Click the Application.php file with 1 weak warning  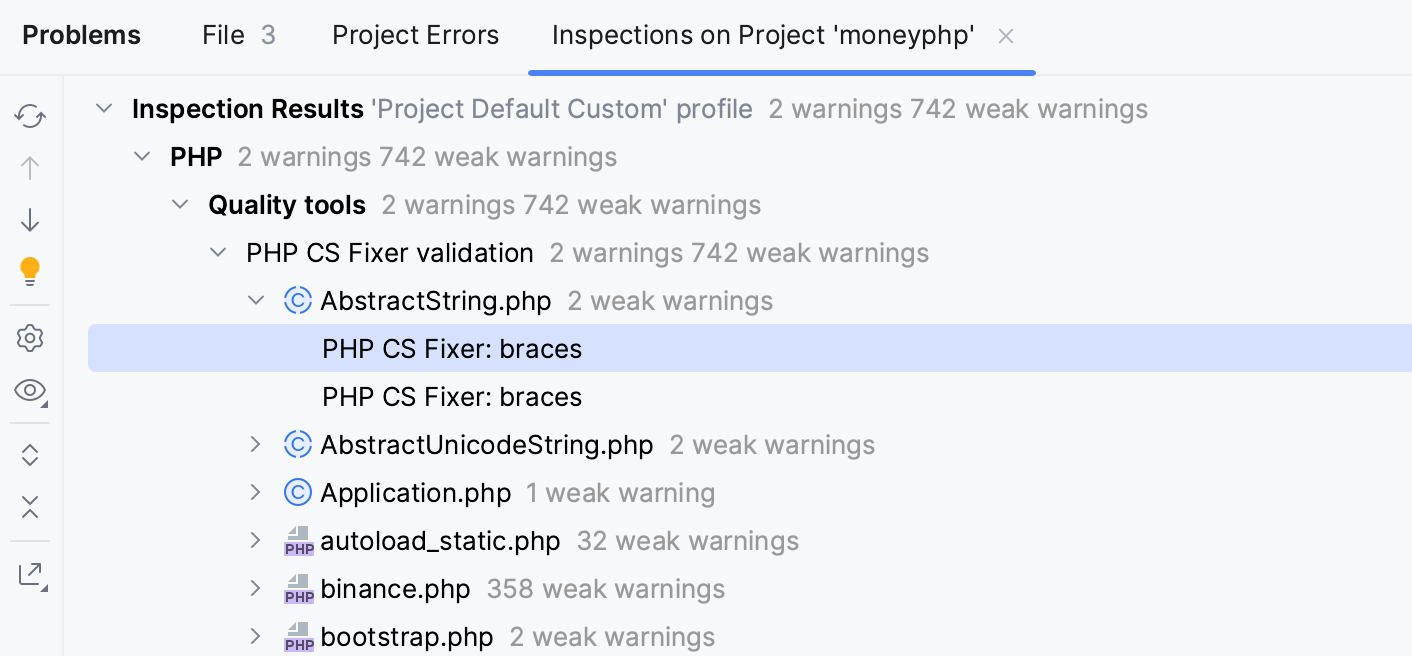pos(416,492)
